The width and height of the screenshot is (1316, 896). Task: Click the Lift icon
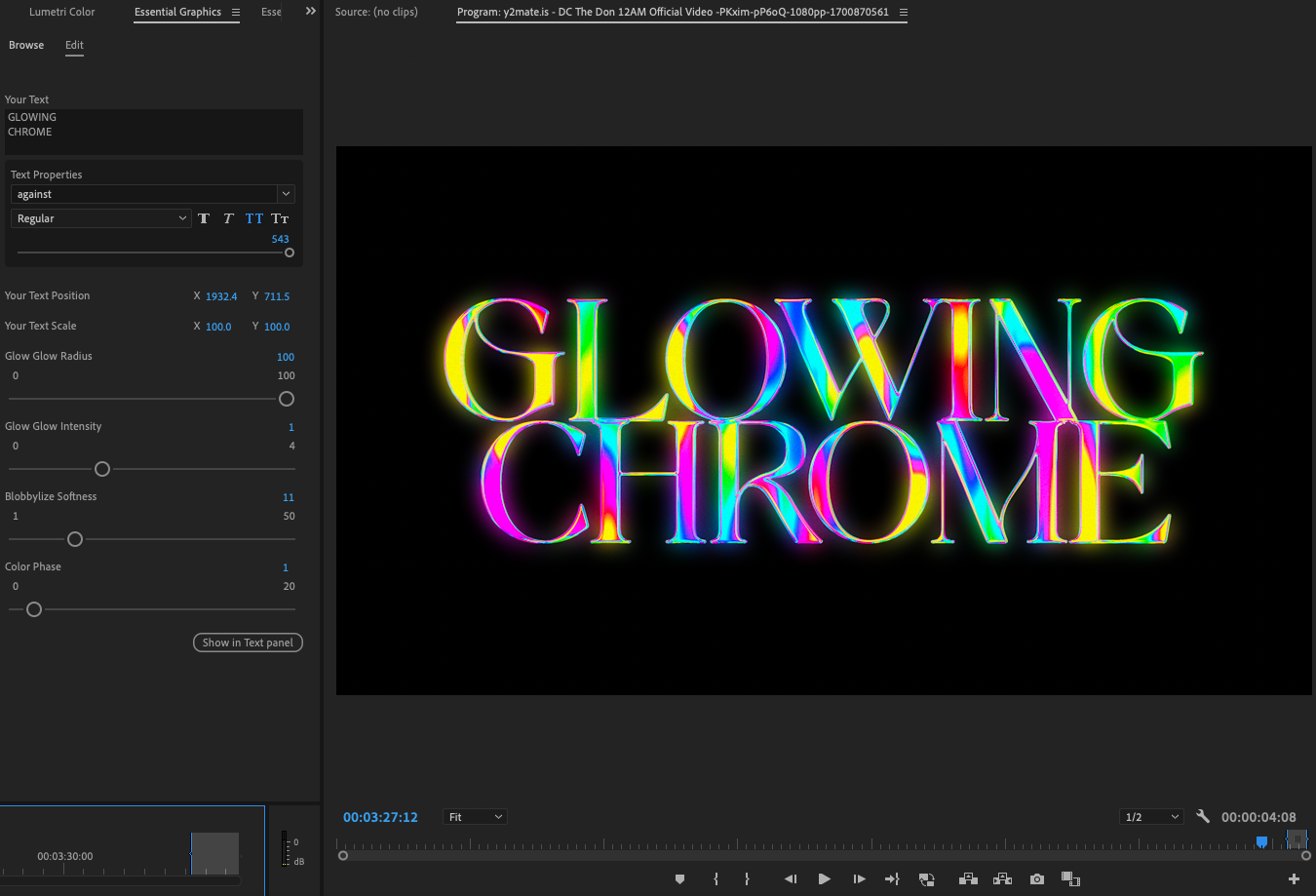pos(968,879)
